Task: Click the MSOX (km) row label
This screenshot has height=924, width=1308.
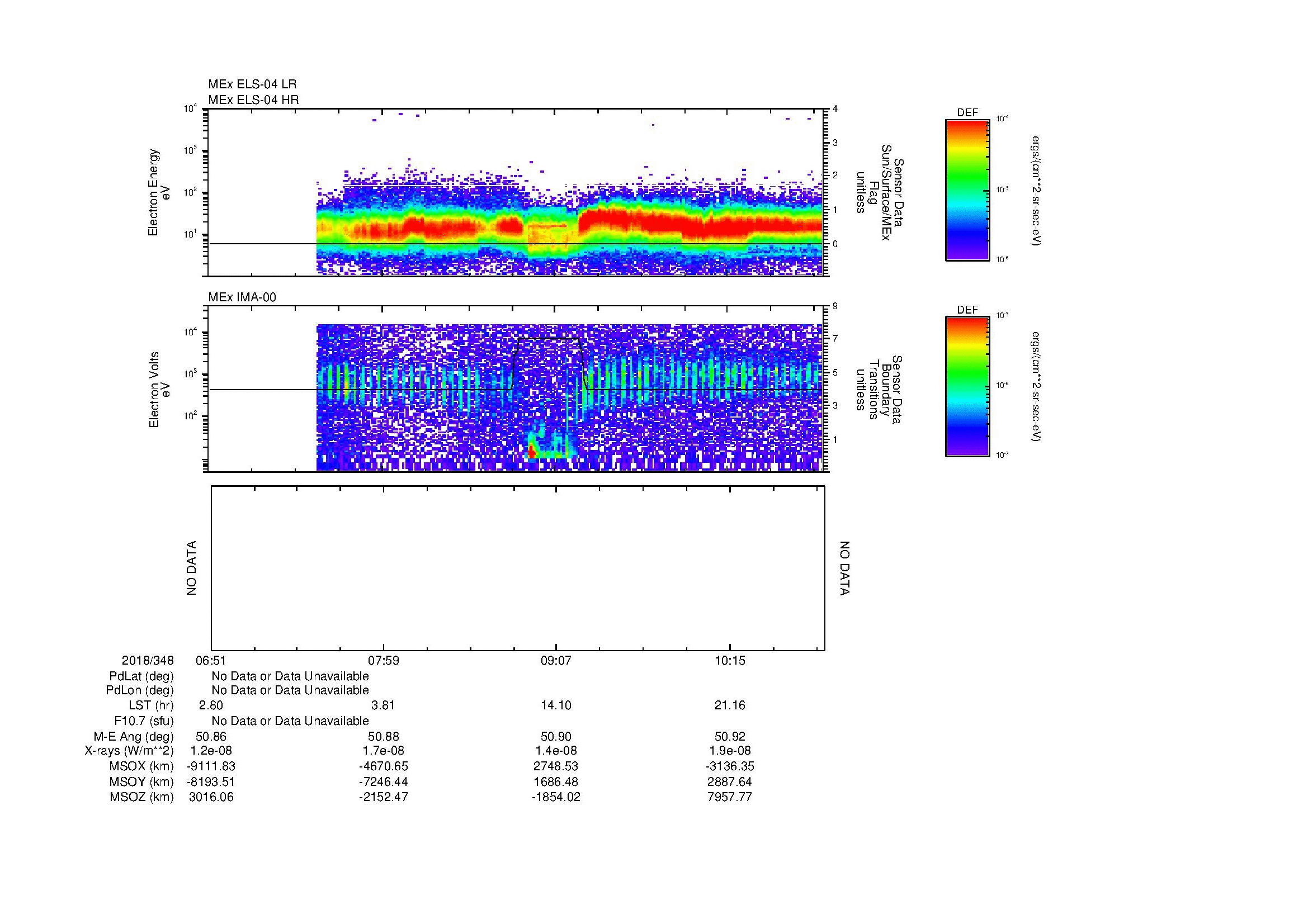Action: tap(141, 766)
